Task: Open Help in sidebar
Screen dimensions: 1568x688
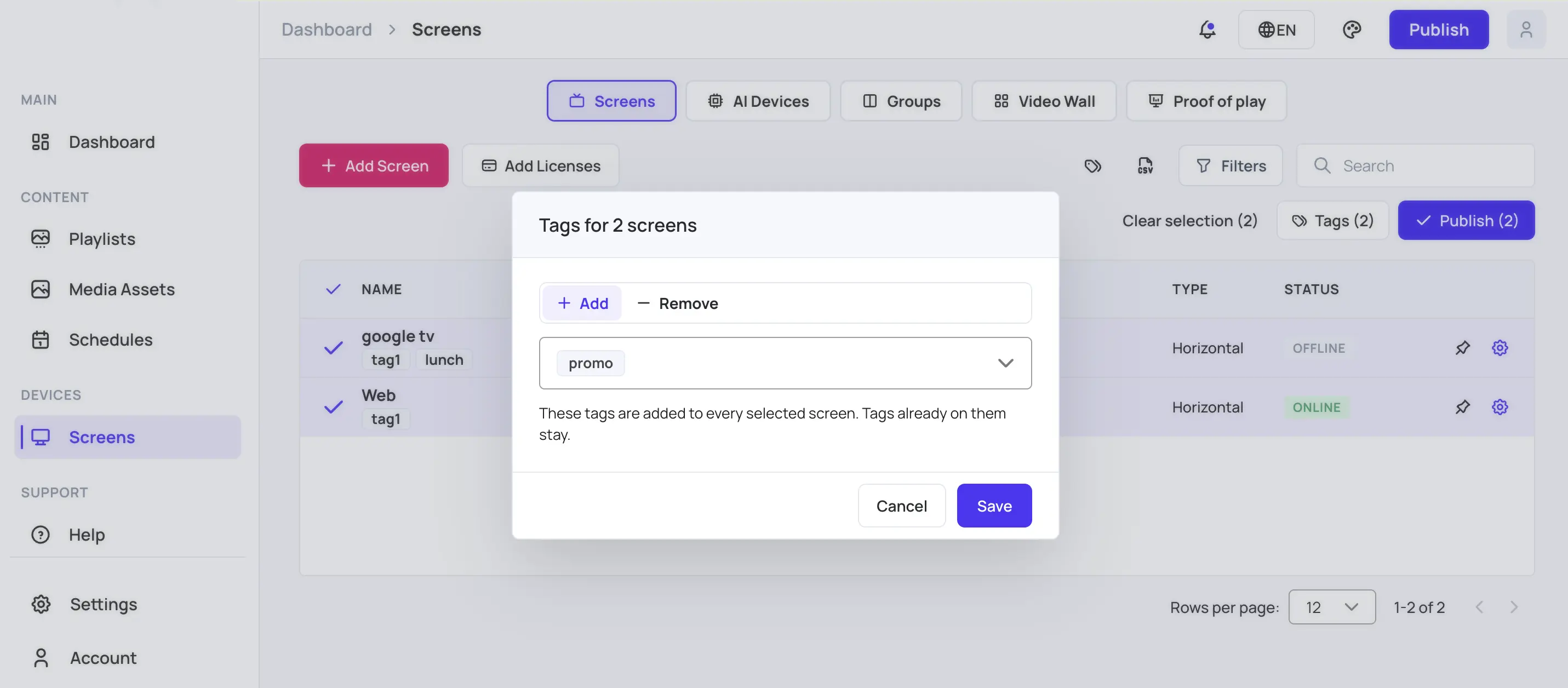Action: pos(127,535)
